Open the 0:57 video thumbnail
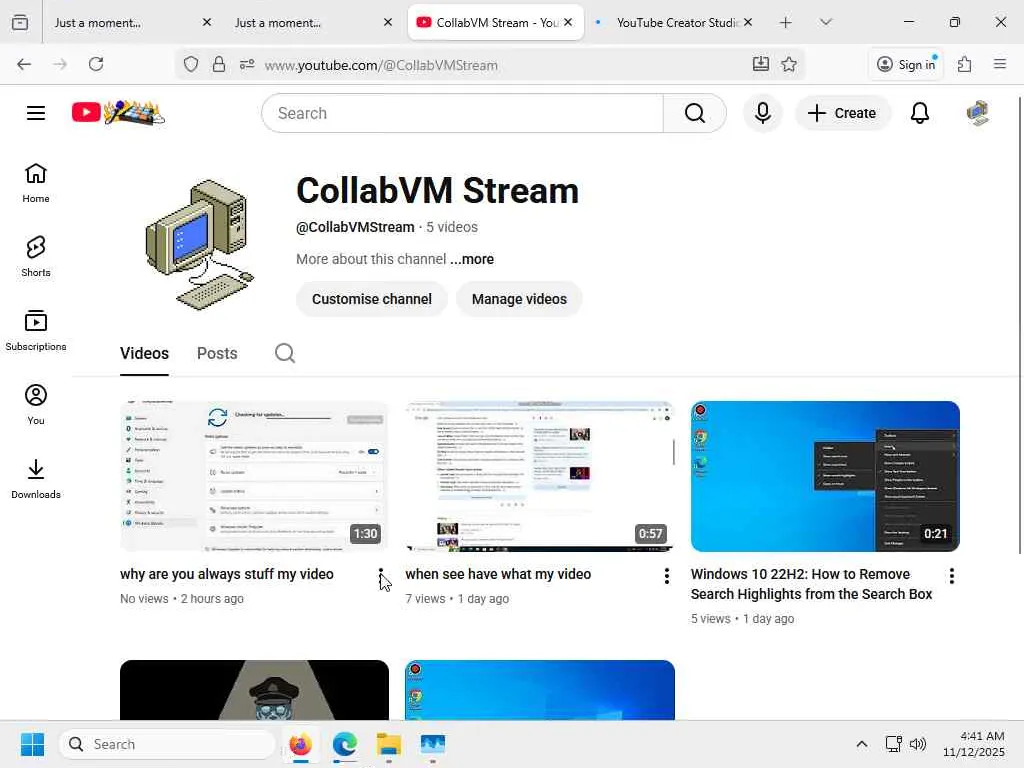Screen dimensions: 1024x768 pyautogui.click(x=539, y=476)
